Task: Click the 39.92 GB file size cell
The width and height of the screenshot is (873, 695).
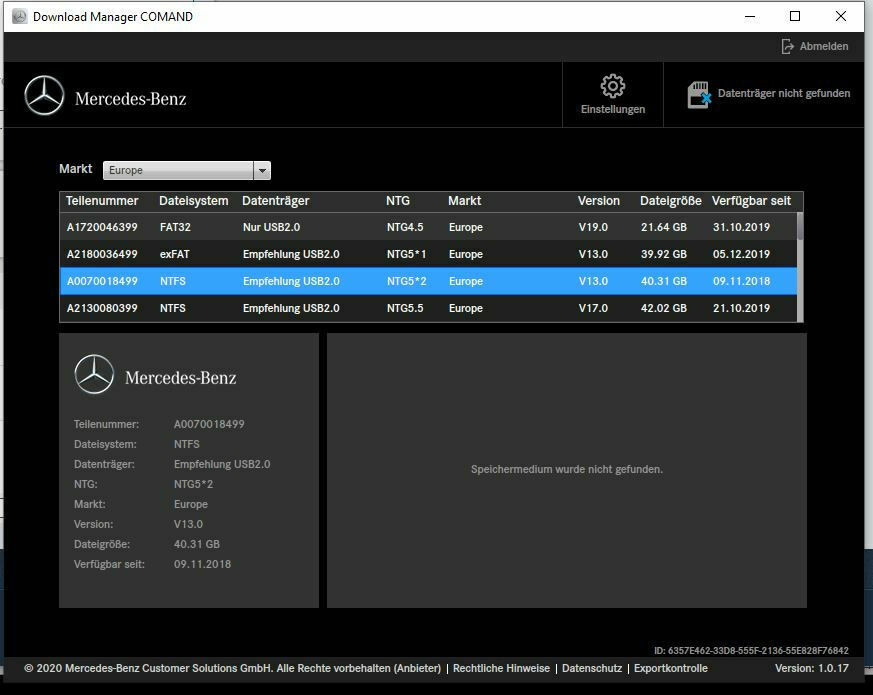Action: (x=664, y=254)
